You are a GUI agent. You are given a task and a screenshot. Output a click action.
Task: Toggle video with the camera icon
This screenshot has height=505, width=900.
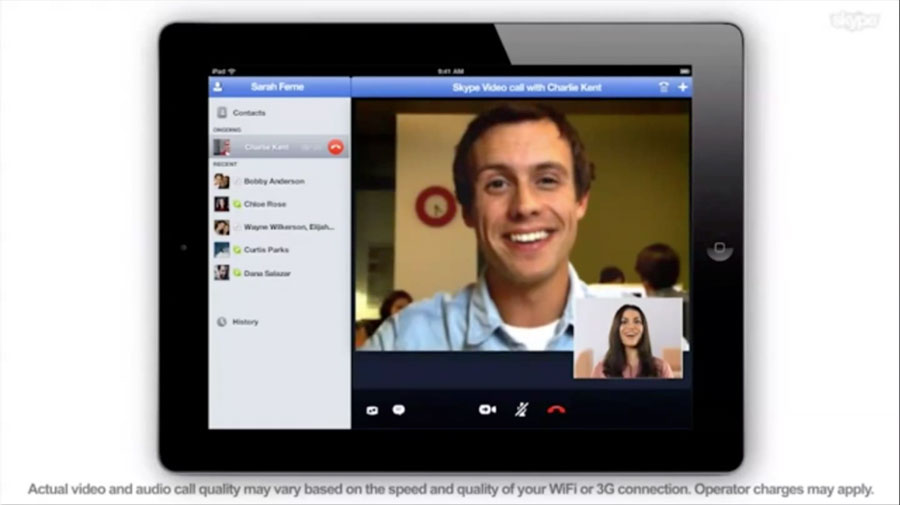tap(487, 409)
